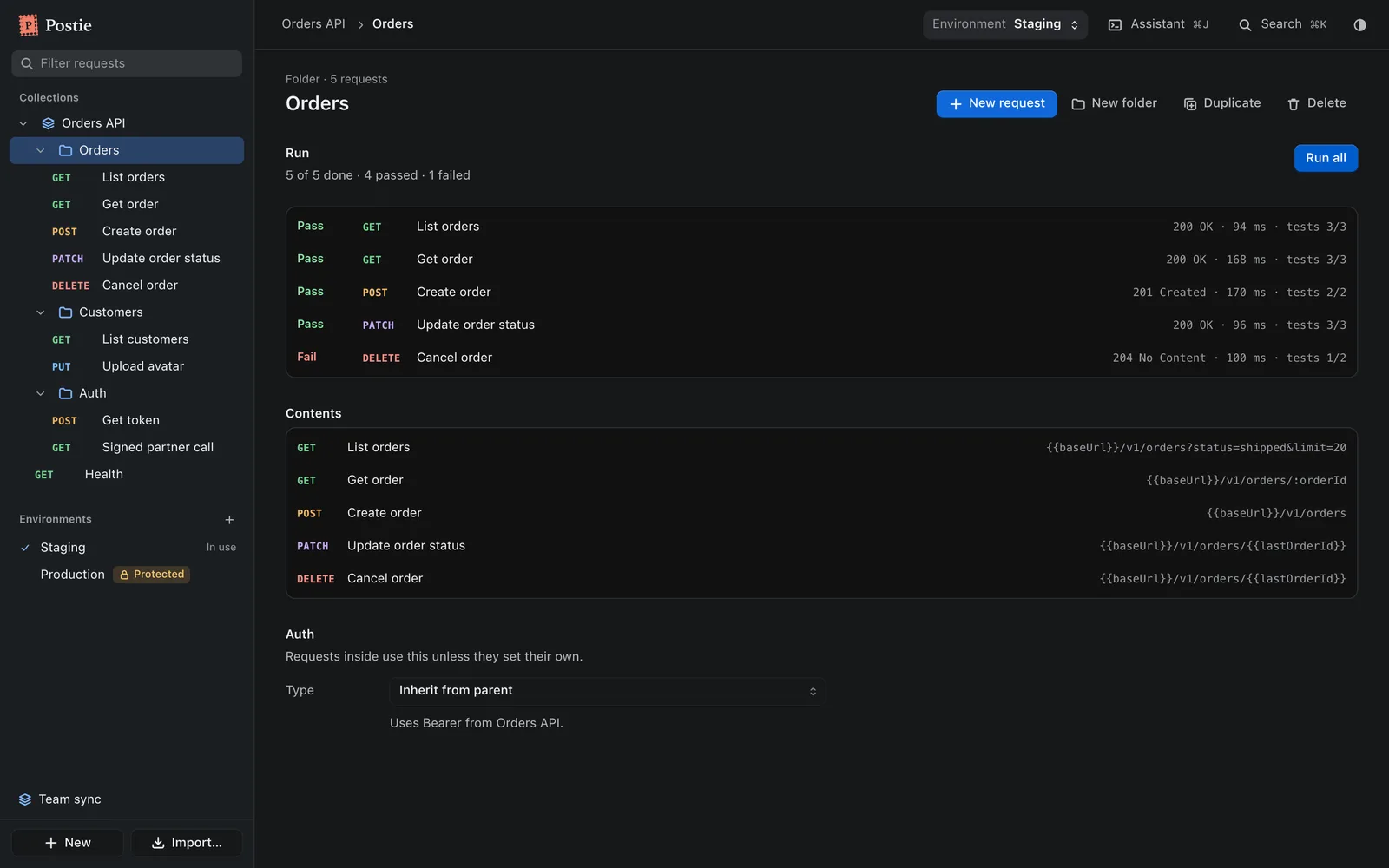Click the Update order status row in Contents
This screenshot has height=868, width=1389.
(821, 546)
